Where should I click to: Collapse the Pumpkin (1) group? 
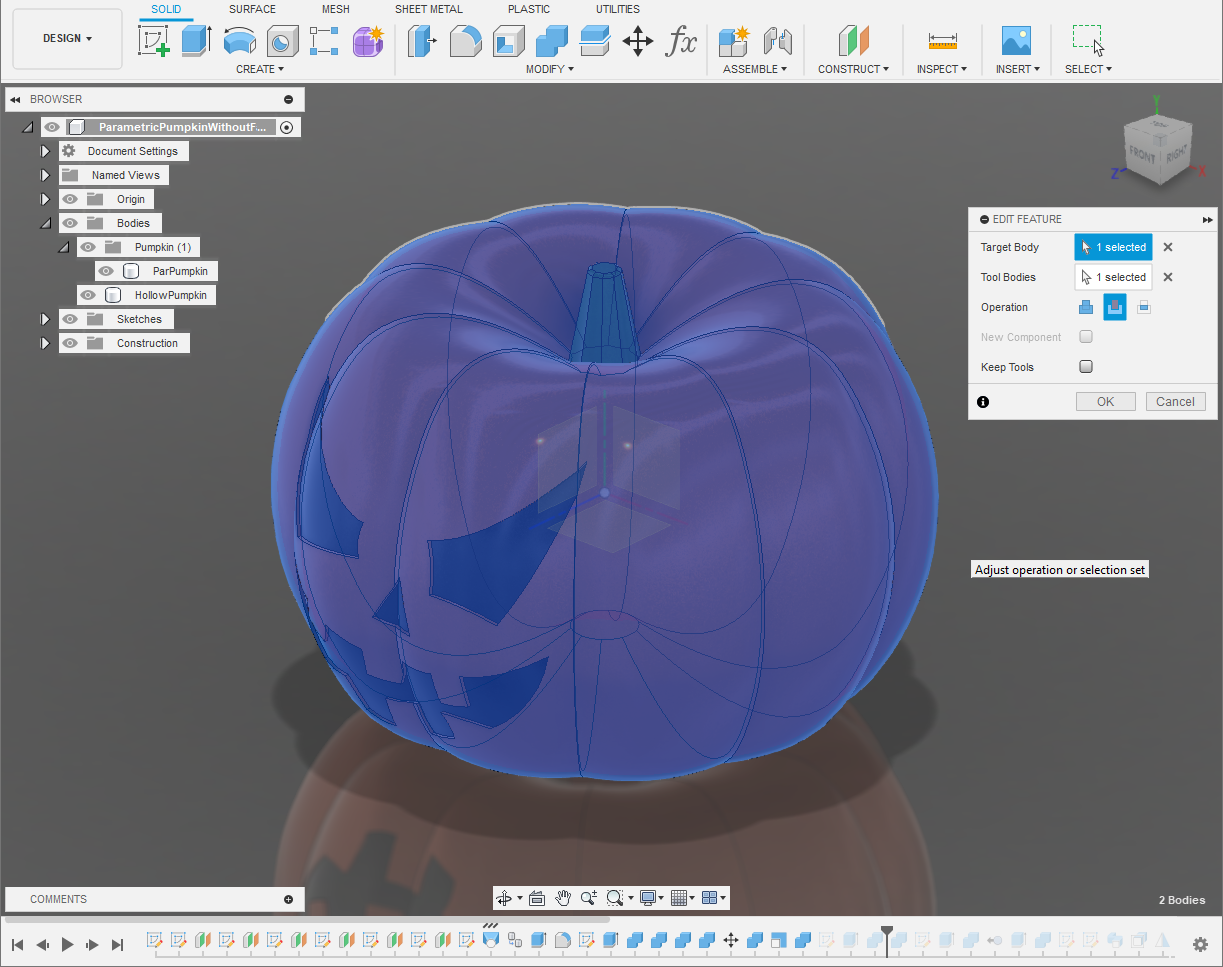pyautogui.click(x=64, y=247)
